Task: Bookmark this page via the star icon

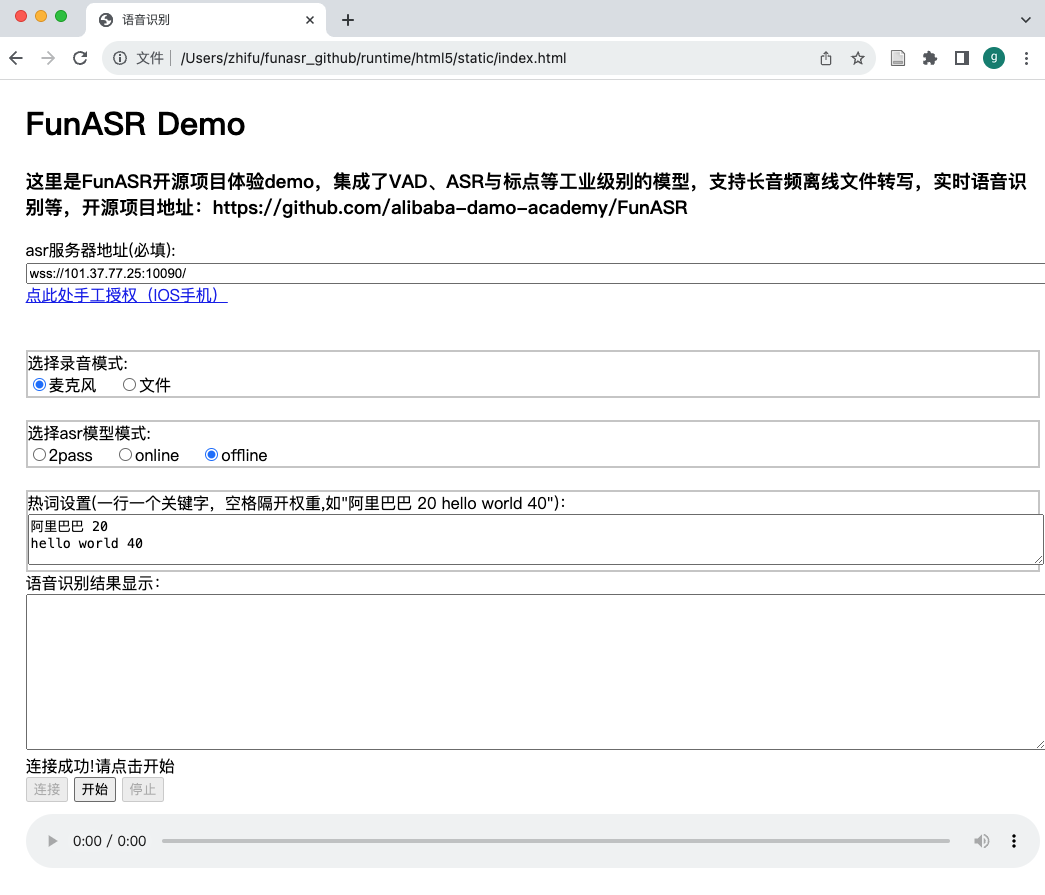Action: pos(858,58)
